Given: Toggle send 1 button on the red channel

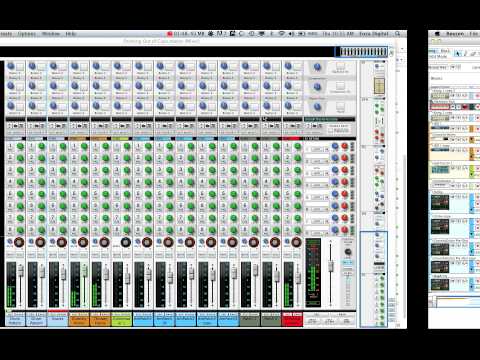Looking at the screenshot, I should pyautogui.click(x=288, y=146).
